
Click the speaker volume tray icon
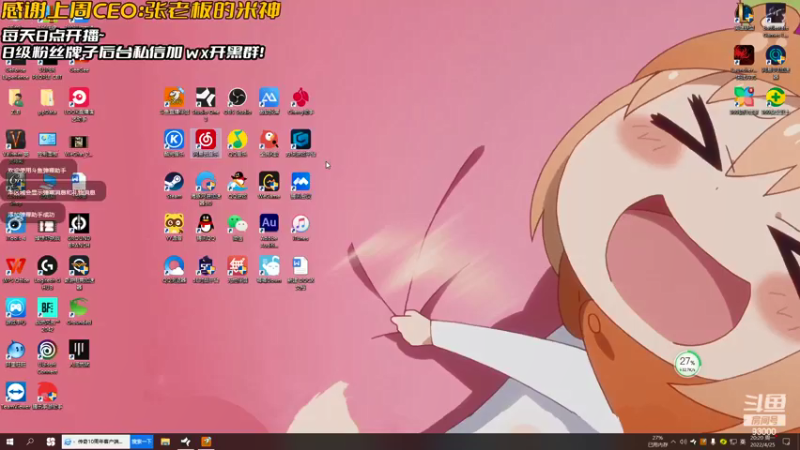tap(683, 442)
